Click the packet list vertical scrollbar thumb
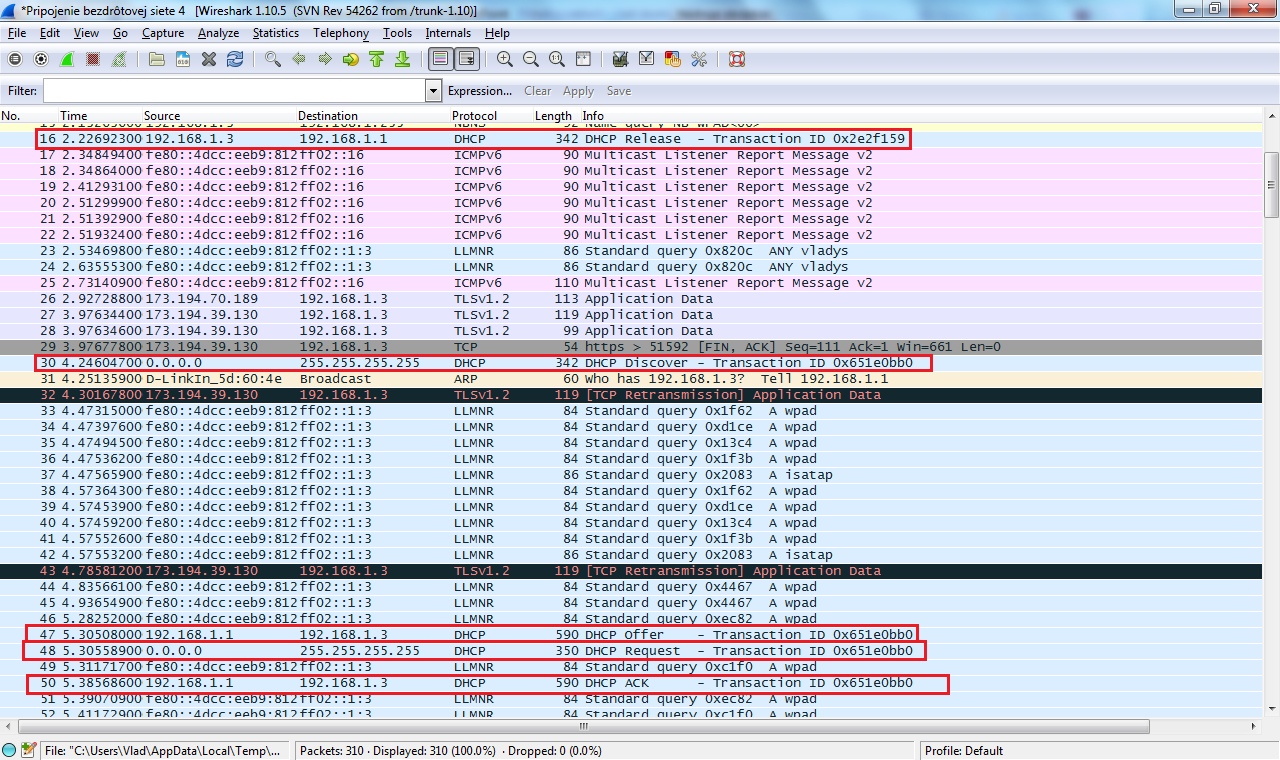1280x760 pixels. [x=1271, y=185]
